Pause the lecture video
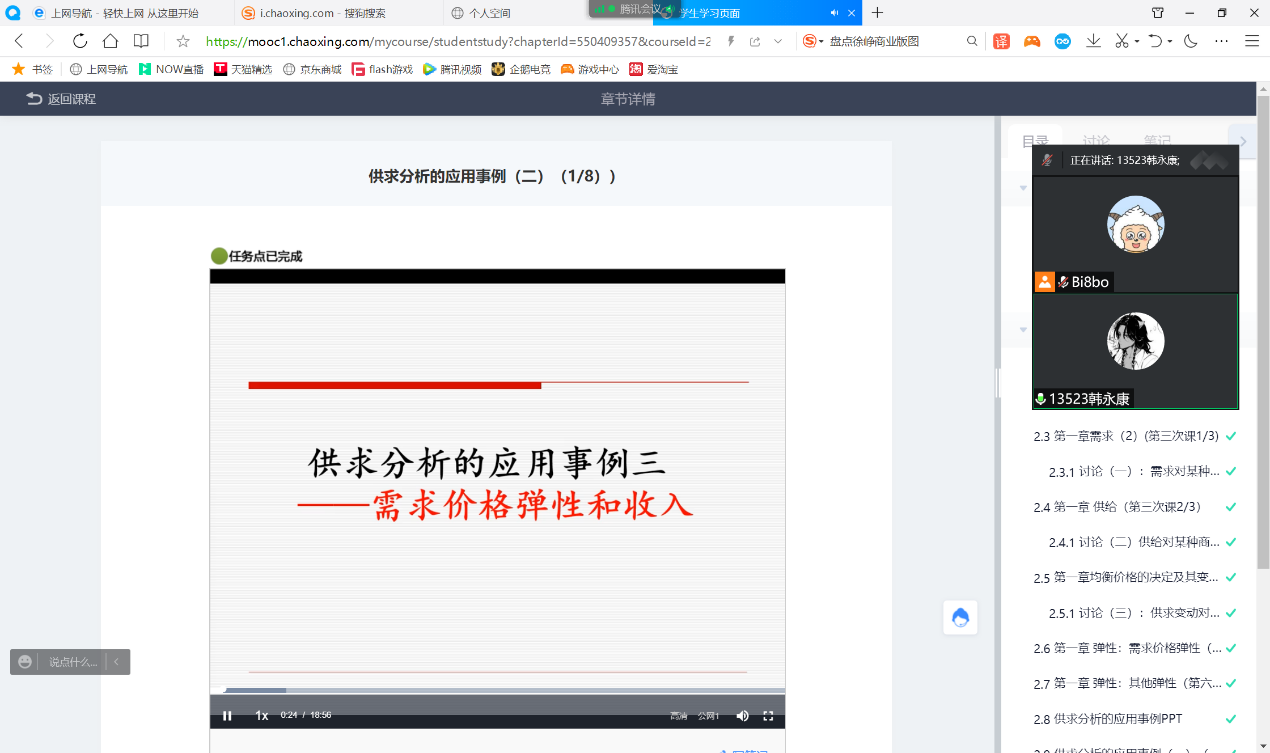The height and width of the screenshot is (753, 1270). click(227, 715)
